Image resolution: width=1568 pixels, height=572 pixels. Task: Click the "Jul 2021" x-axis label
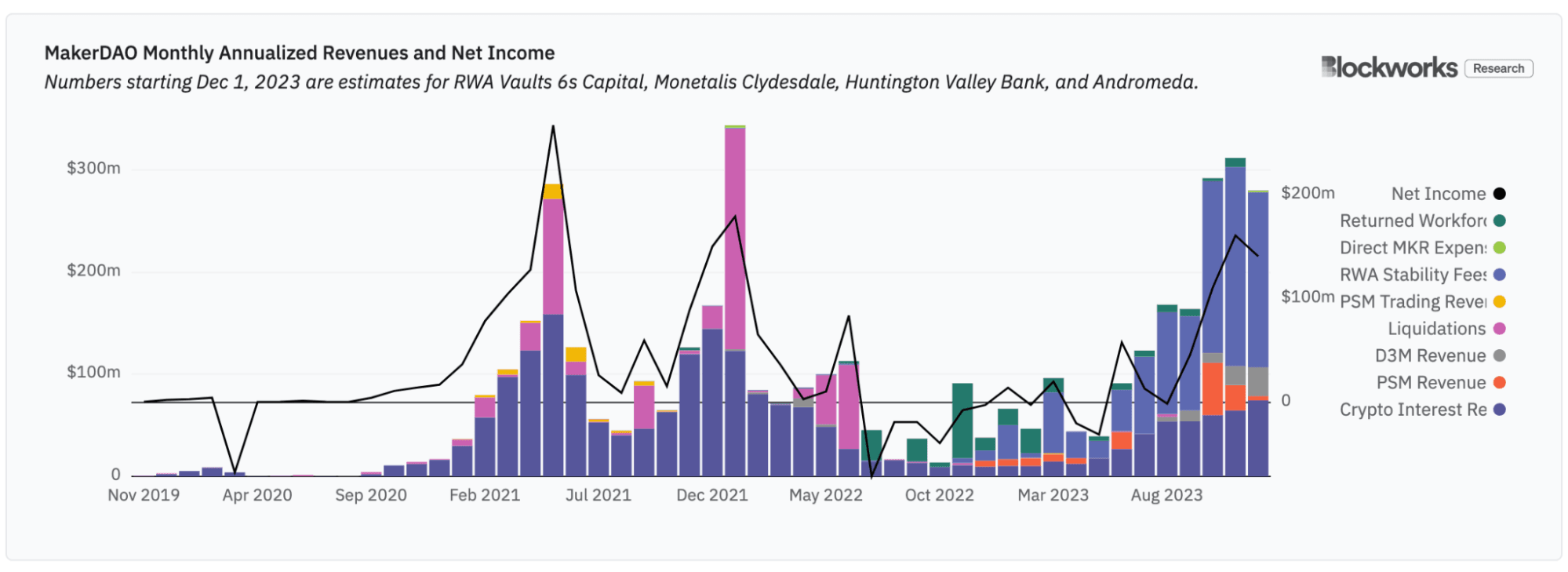coord(598,495)
